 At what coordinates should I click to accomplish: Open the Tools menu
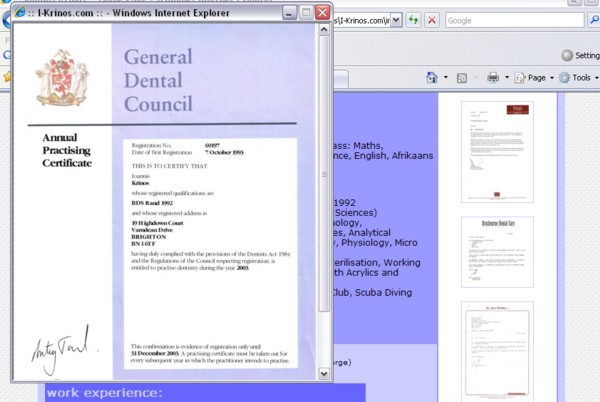pyautogui.click(x=579, y=78)
